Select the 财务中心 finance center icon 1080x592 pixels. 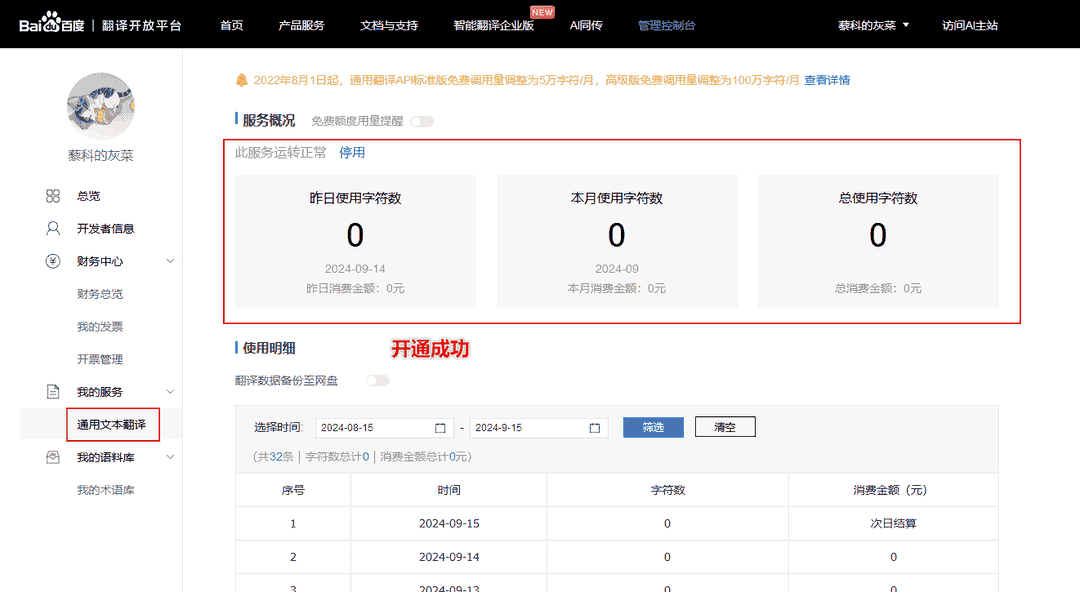pos(53,260)
